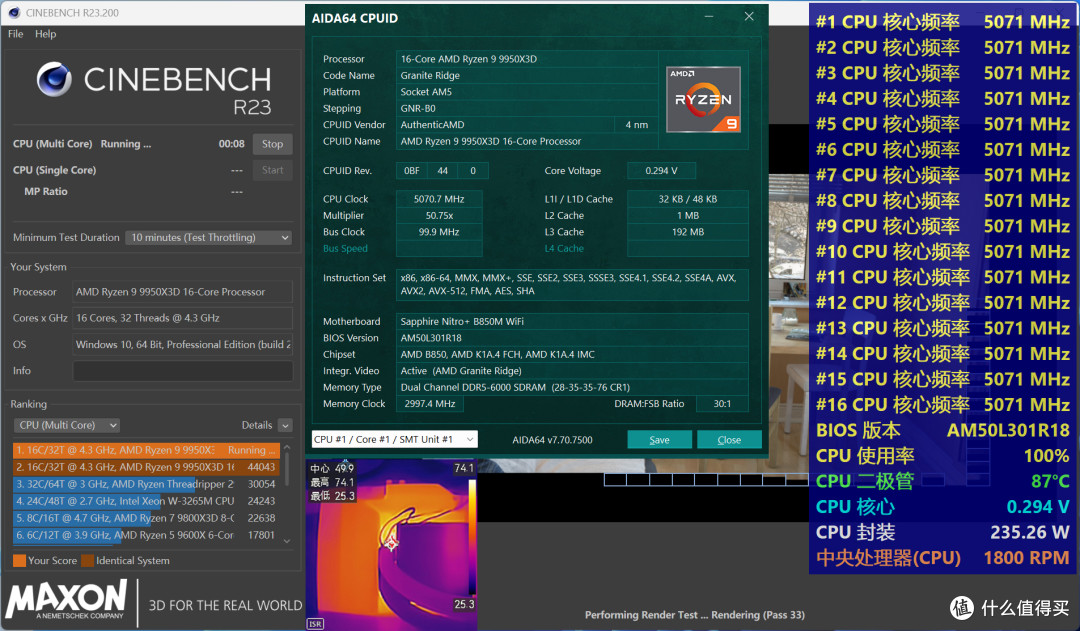
Task: Click the #16 CPU core frequency row
Action: [x=942, y=404]
